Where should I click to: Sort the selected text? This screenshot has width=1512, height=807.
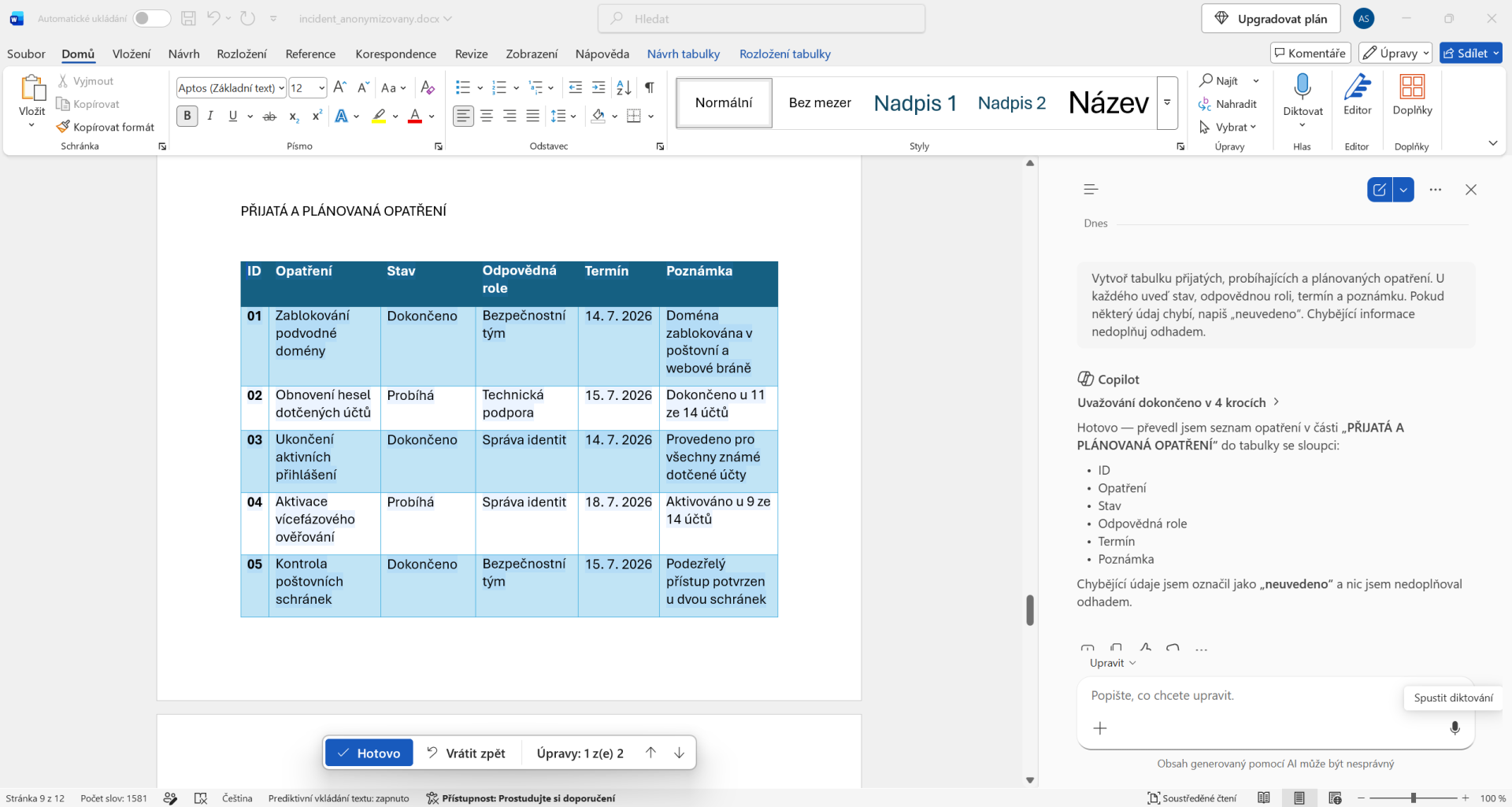pyautogui.click(x=624, y=87)
